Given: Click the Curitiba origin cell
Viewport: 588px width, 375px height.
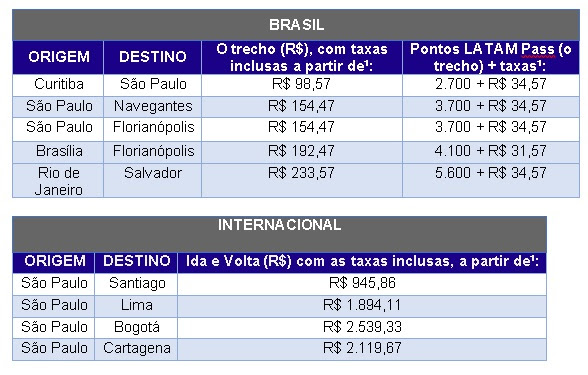Looking at the screenshot, I should click(x=58, y=85).
